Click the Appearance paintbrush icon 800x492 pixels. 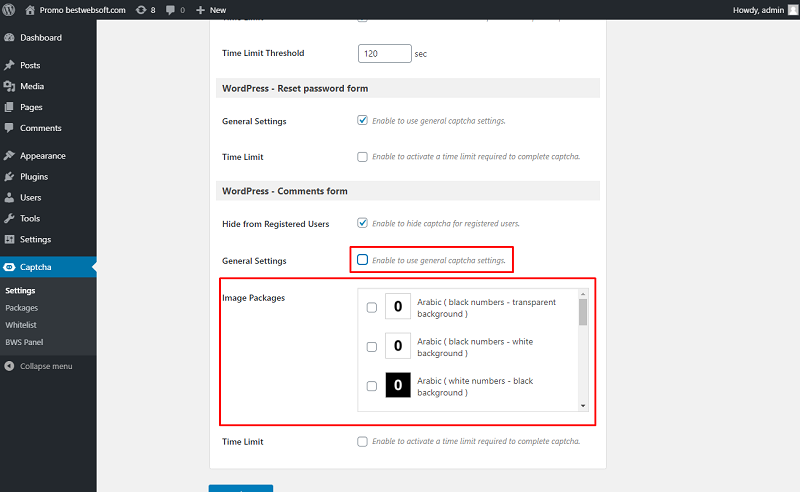[x=9, y=155]
